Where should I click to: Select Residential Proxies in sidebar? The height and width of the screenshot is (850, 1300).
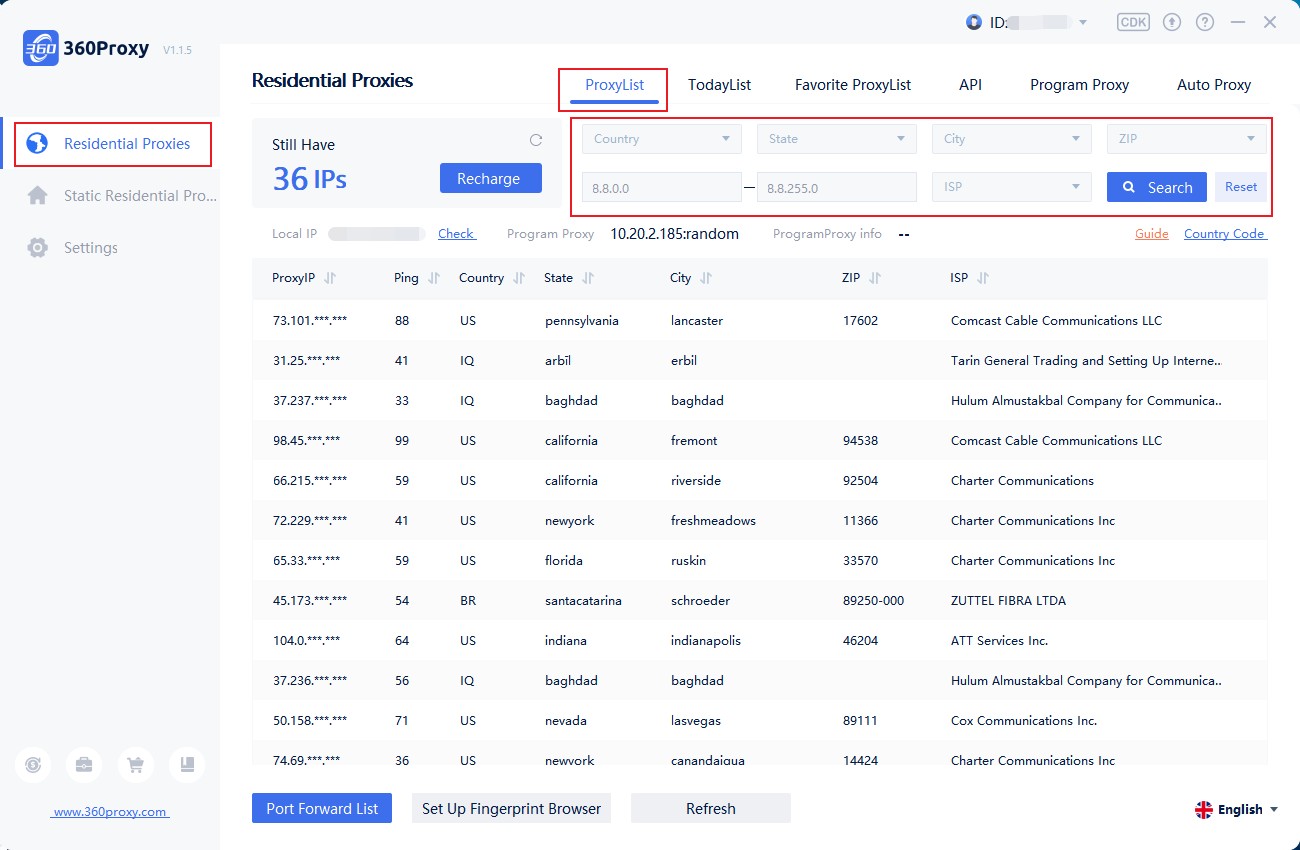coord(112,144)
